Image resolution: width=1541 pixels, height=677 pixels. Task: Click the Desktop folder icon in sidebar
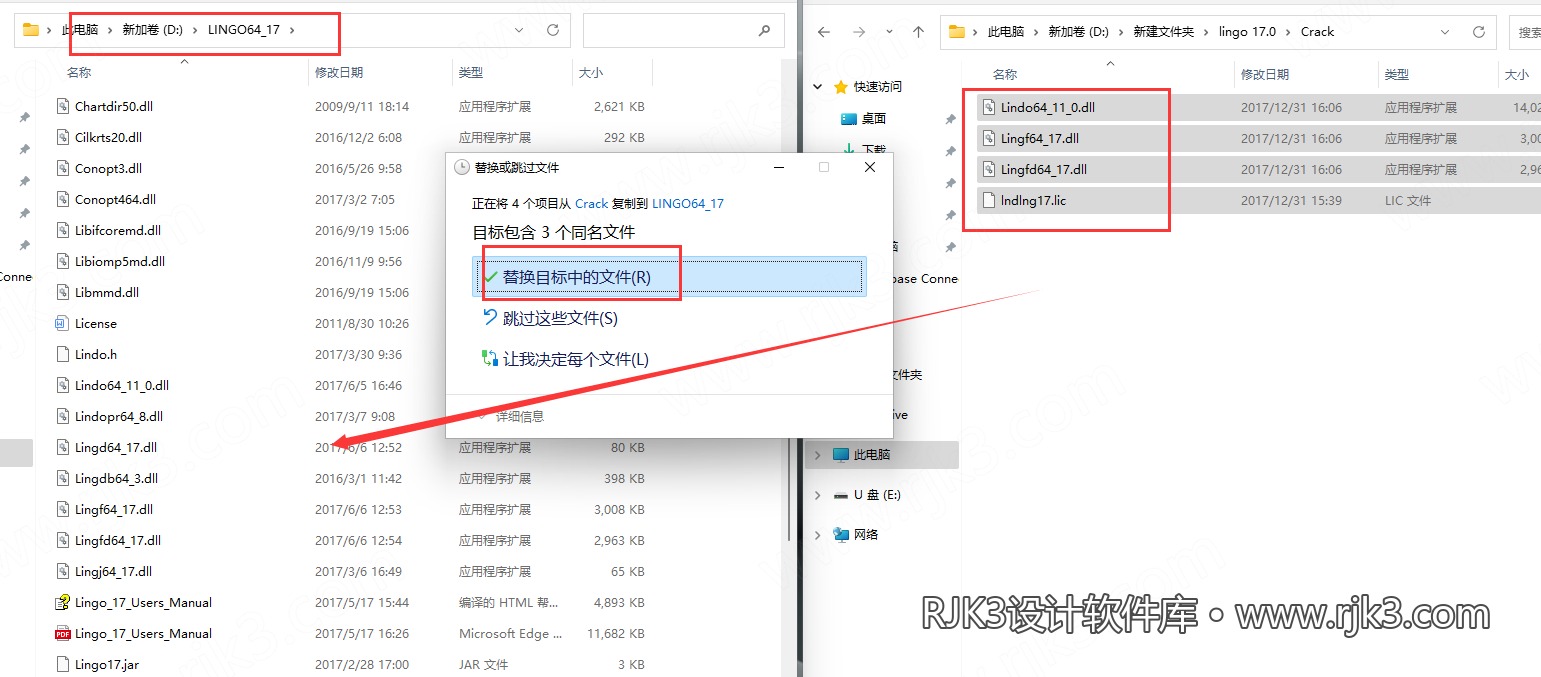pos(849,118)
